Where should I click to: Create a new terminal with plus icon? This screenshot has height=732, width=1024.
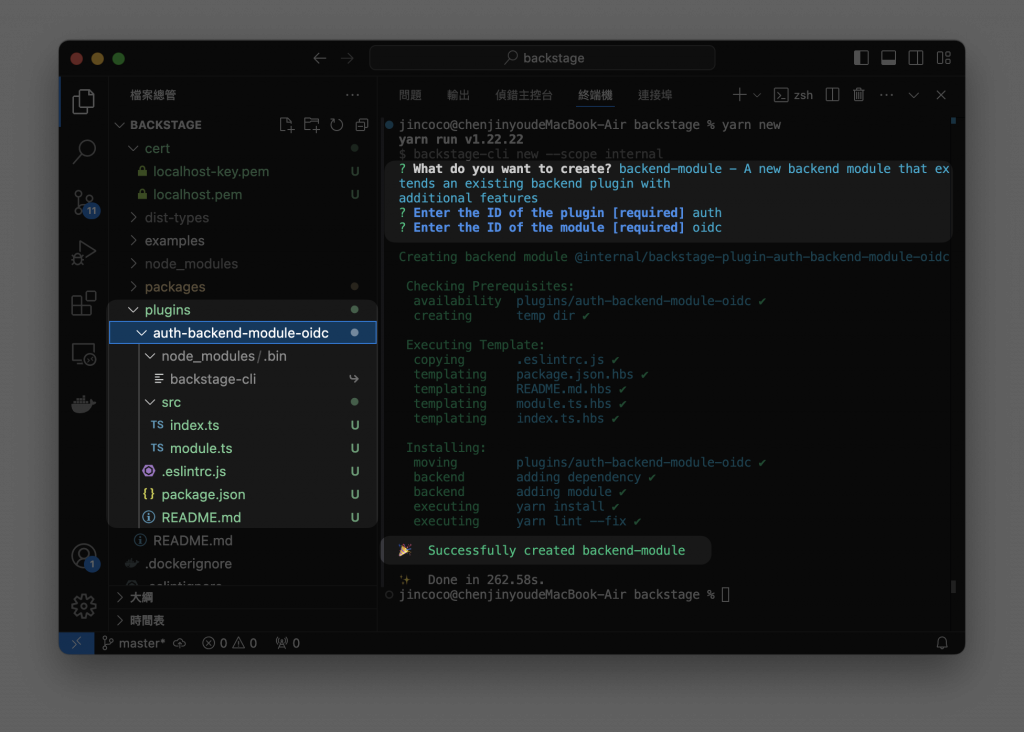739,95
